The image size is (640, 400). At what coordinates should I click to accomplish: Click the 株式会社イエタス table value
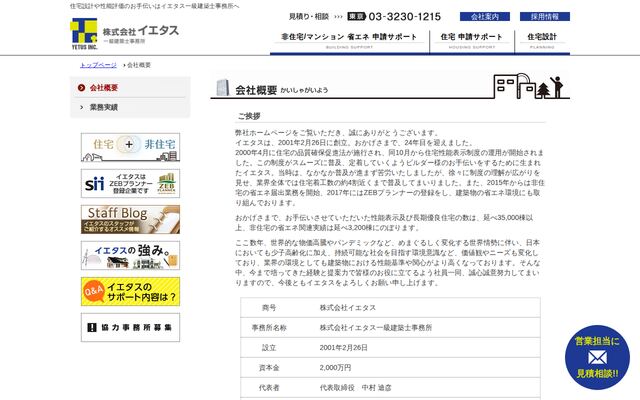tap(347, 308)
